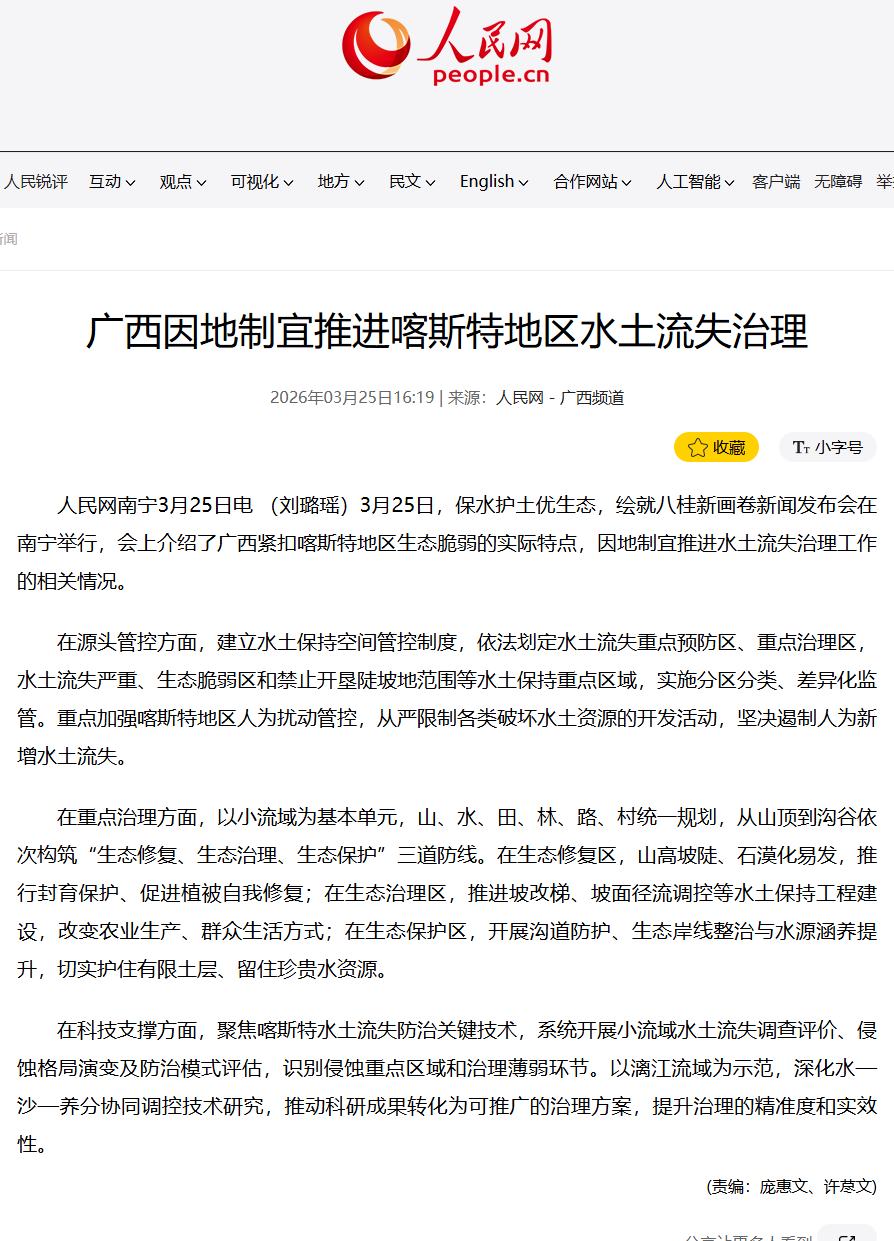Open the 无障碍 accessibility link
This screenshot has width=894, height=1241.
pos(838,182)
